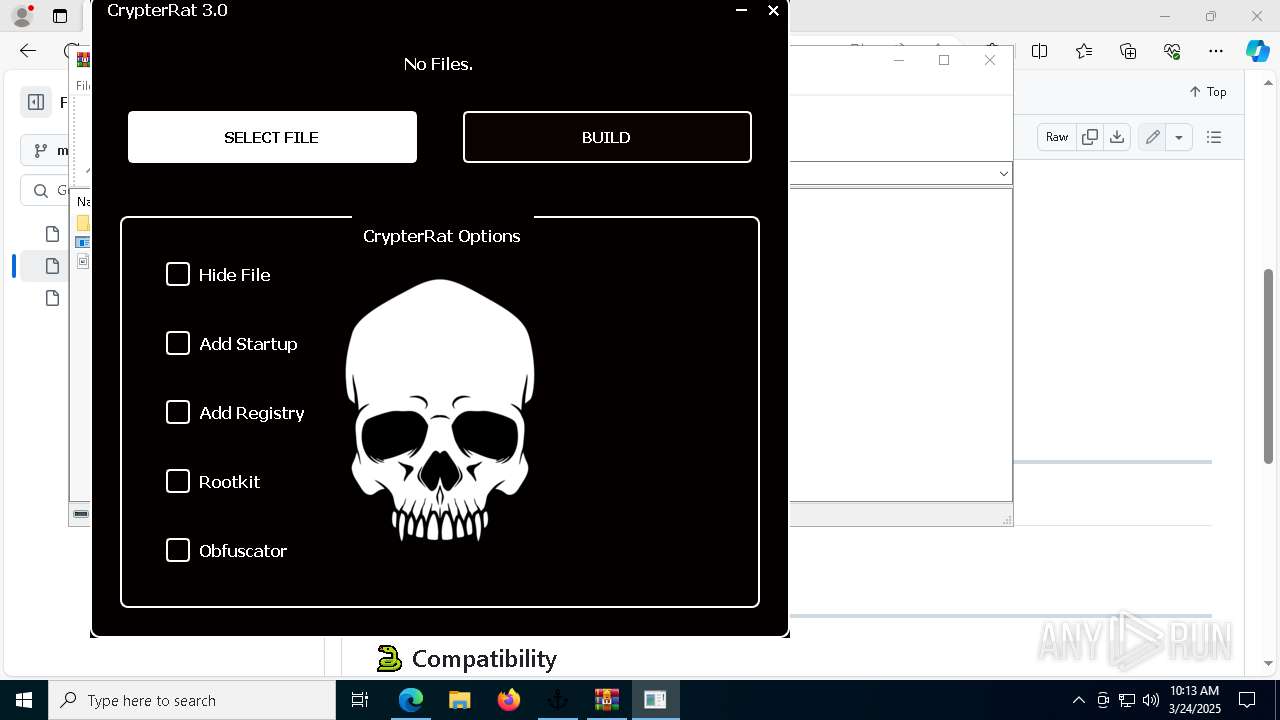The width and height of the screenshot is (1280, 720).
Task: Switch to CrypterRat app on taskbar
Action: coord(656,700)
